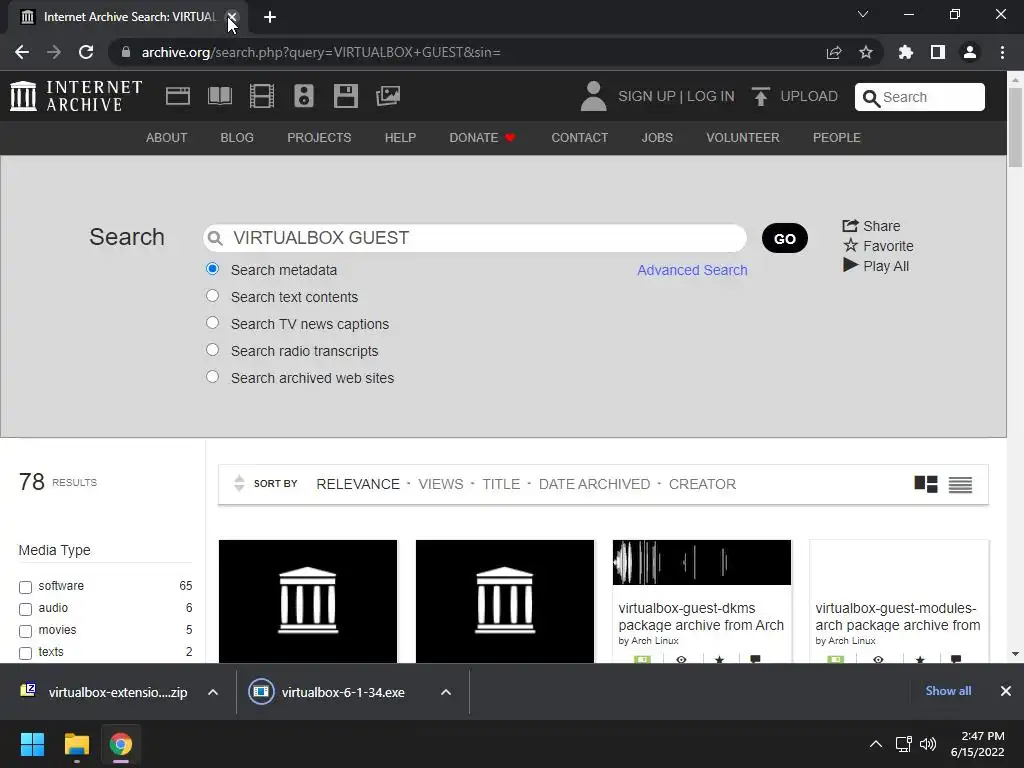1024x768 pixels.
Task: Sort results by DATE ARCHIVED
Action: [x=594, y=484]
